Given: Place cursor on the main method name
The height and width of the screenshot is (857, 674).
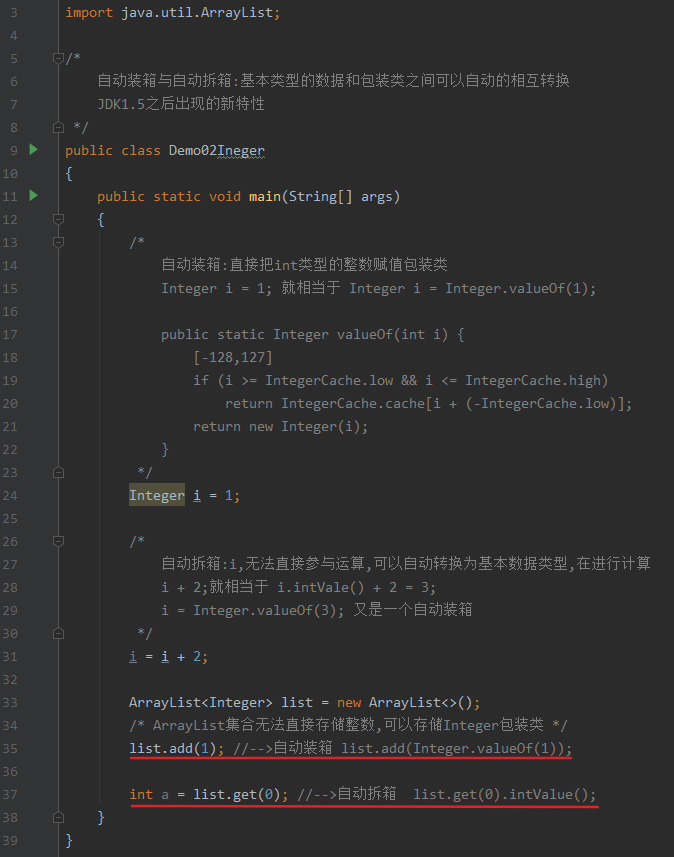Looking at the screenshot, I should pos(264,197).
